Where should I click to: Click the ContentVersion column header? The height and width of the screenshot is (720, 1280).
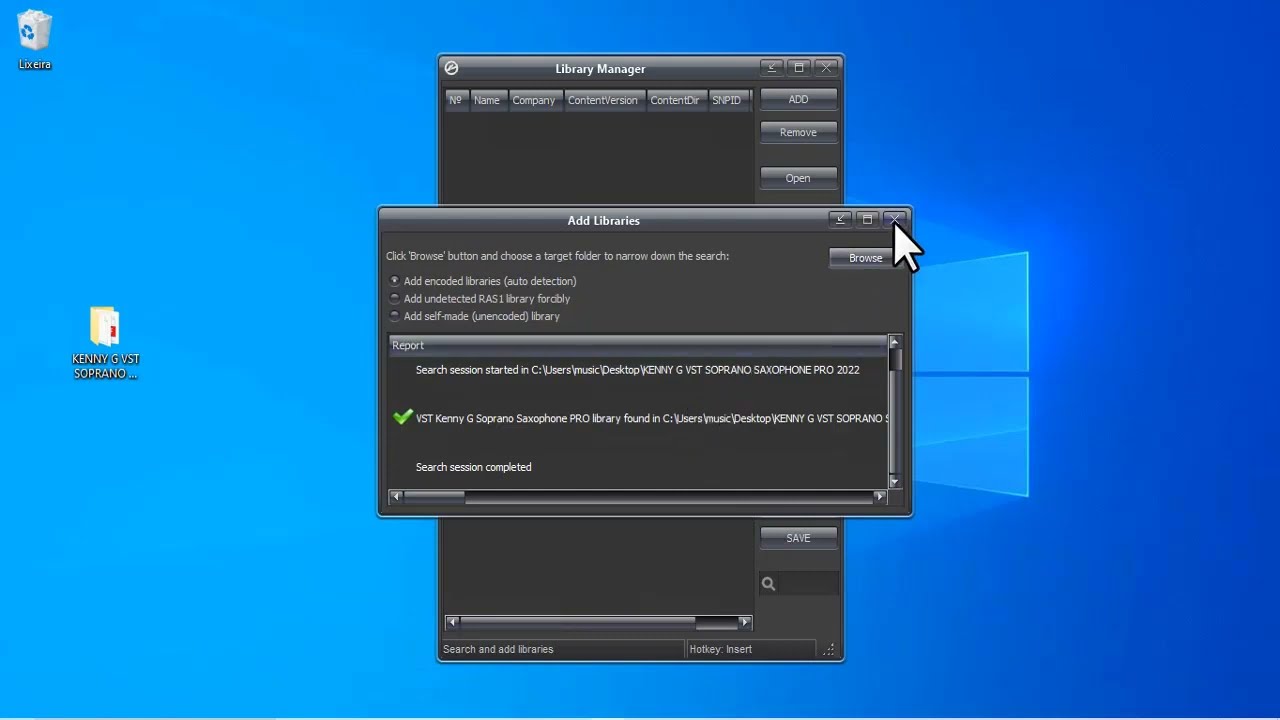[602, 100]
